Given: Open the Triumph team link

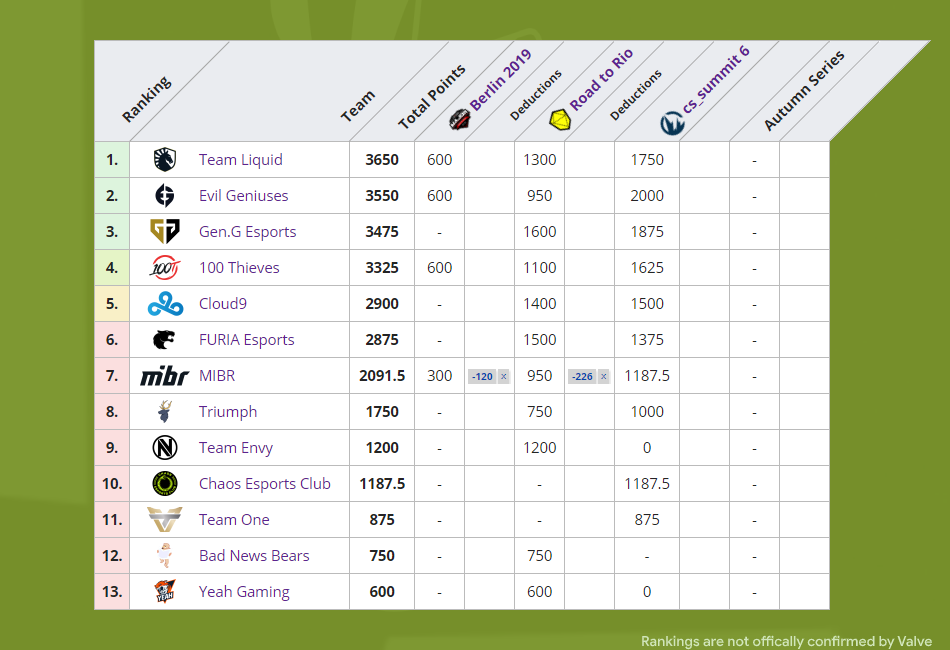Looking at the screenshot, I should pos(228,411).
